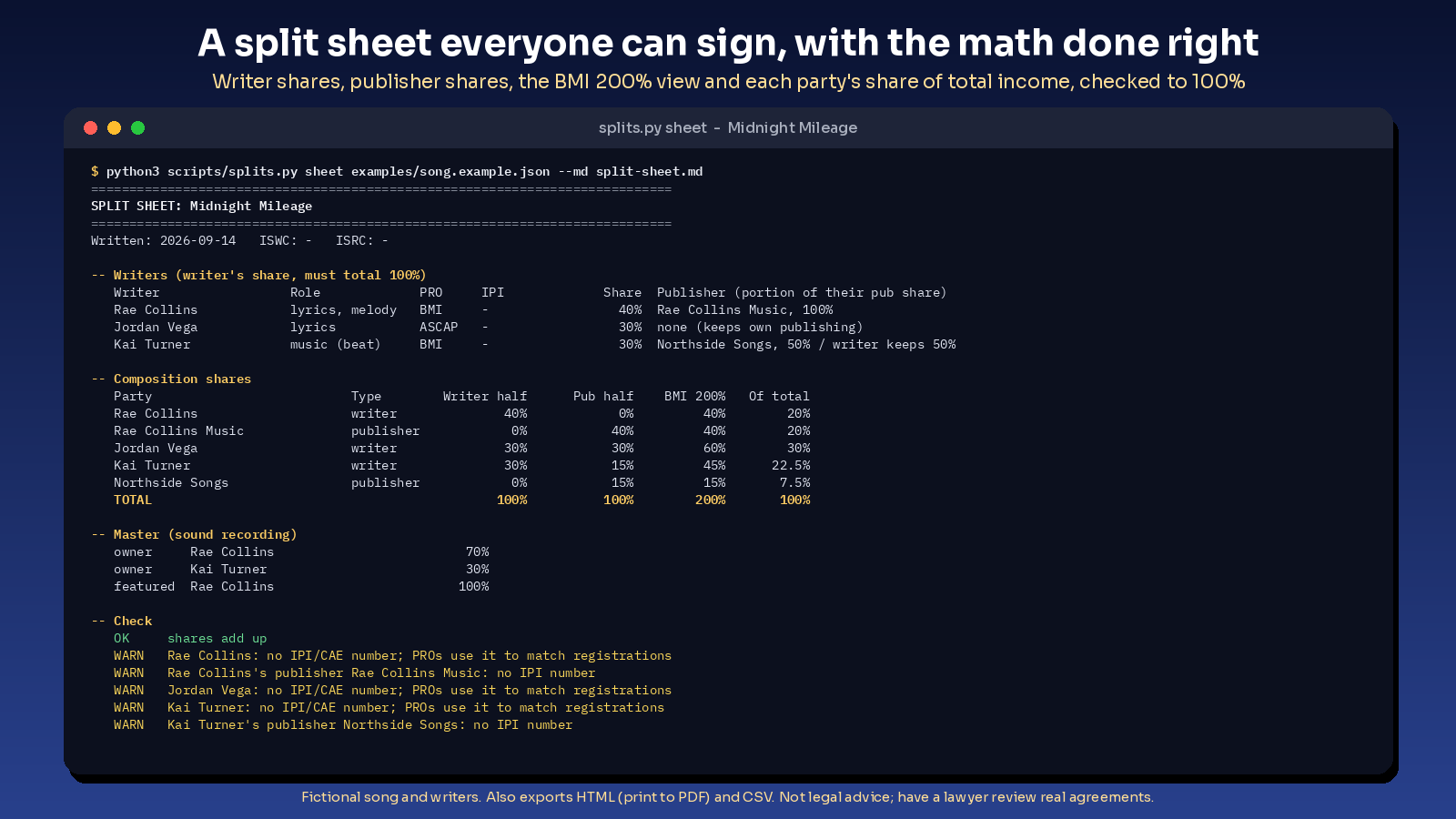Select the "SPLIT SHEET: Midnight Mileage" header line
Image resolution: width=1456 pixels, height=819 pixels.
click(x=201, y=206)
